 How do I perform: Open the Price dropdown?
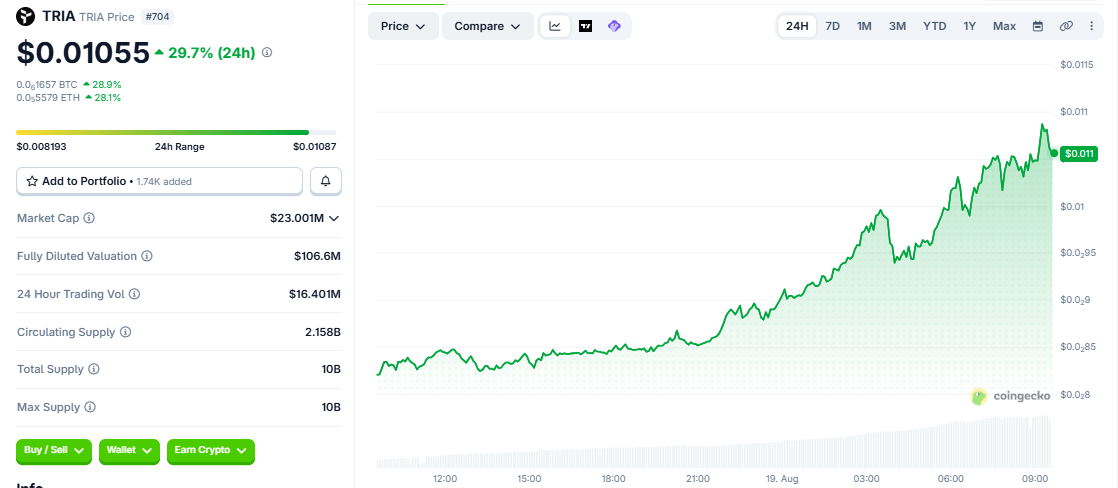[x=403, y=26]
